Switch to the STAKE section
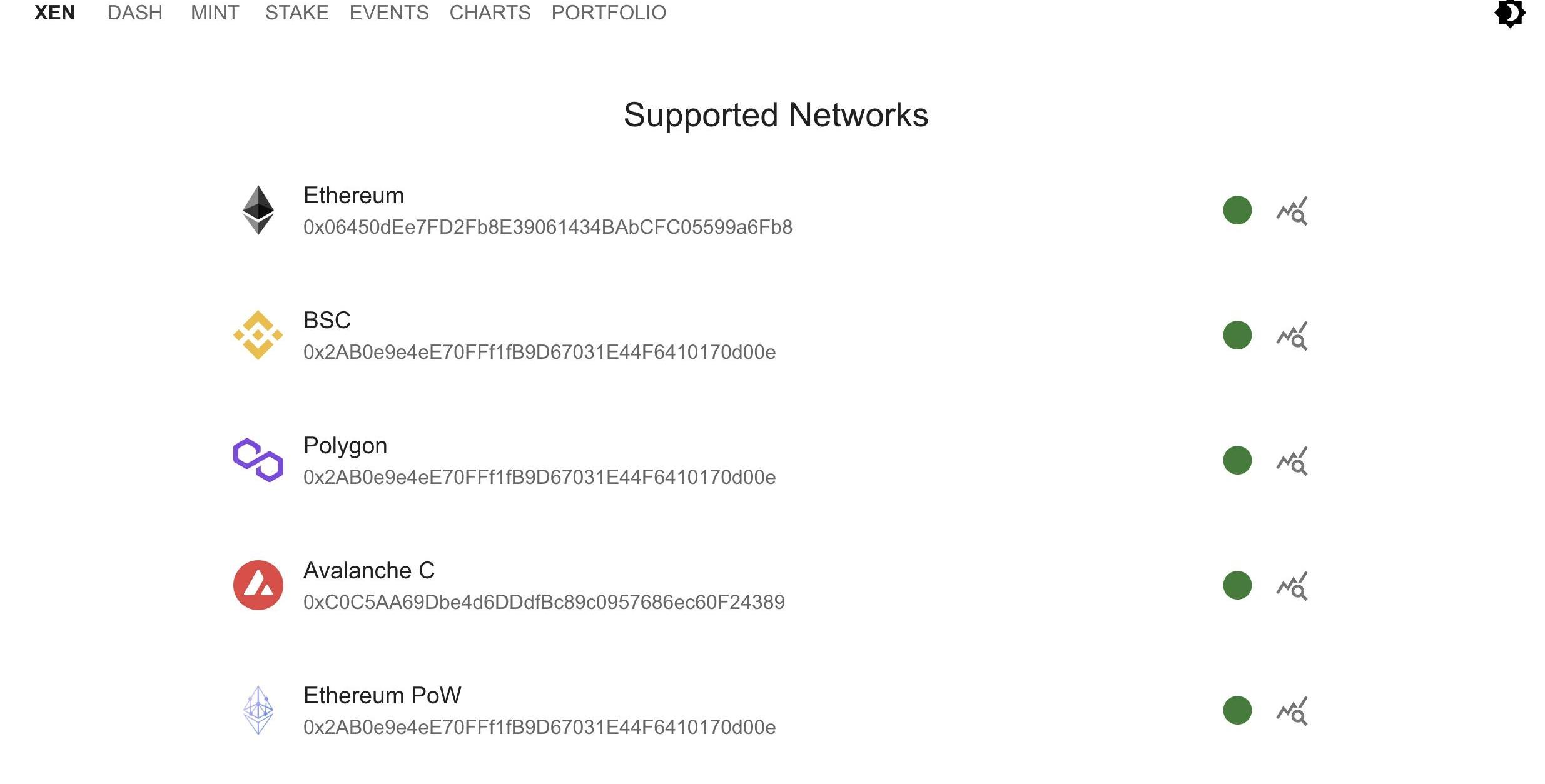1545x784 pixels. pos(296,13)
